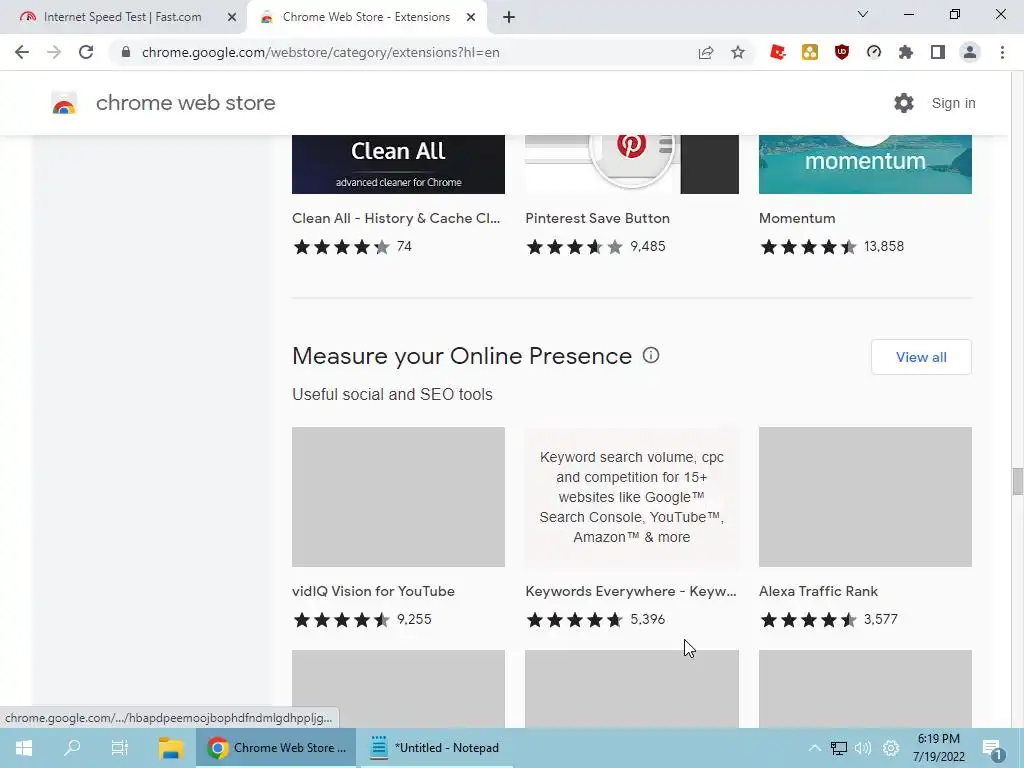Switch to the Internet Speed Test Fast.com tab
The image size is (1024, 768).
[x=123, y=17]
